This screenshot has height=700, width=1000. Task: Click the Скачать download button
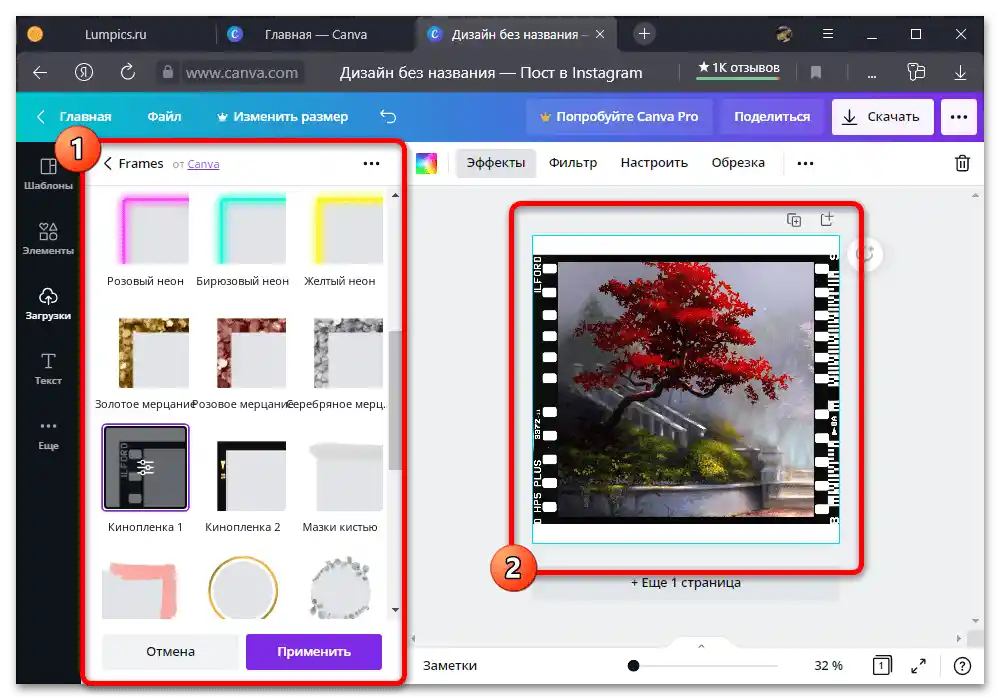click(882, 117)
